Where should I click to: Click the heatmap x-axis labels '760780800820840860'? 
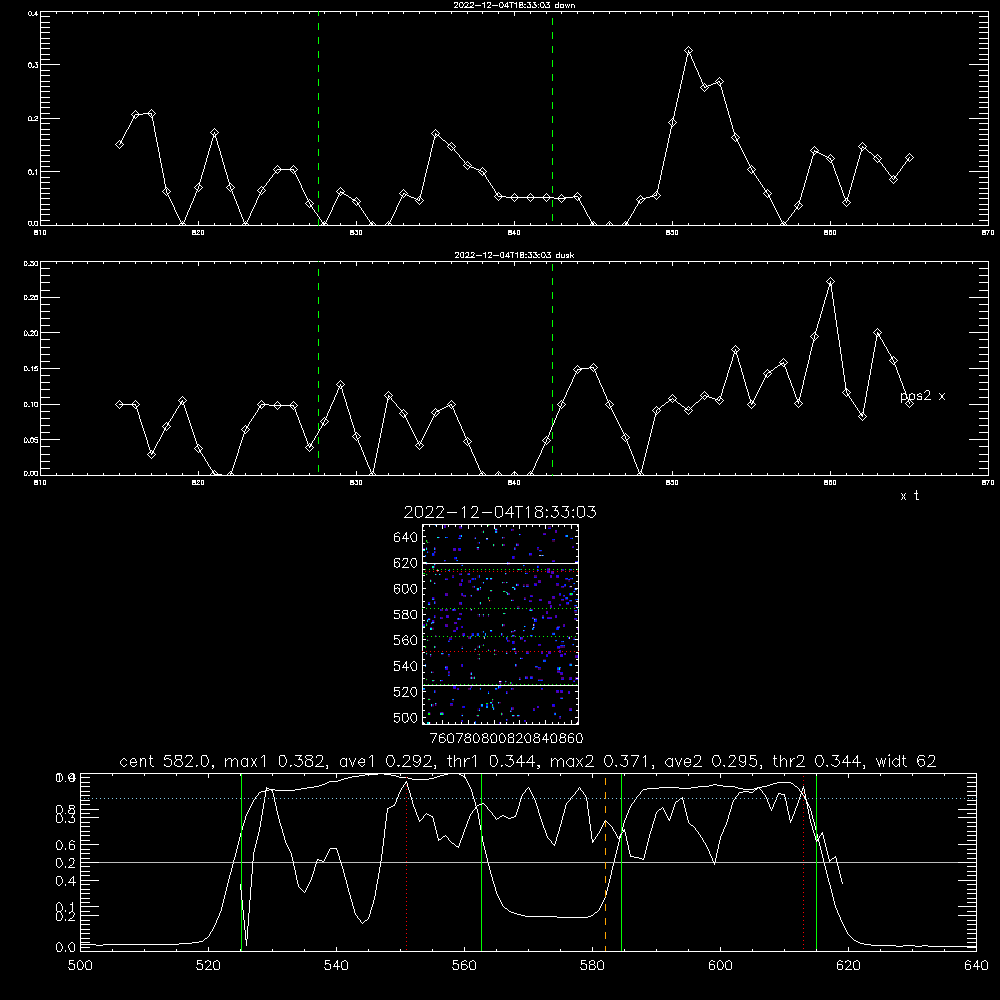pos(506,738)
